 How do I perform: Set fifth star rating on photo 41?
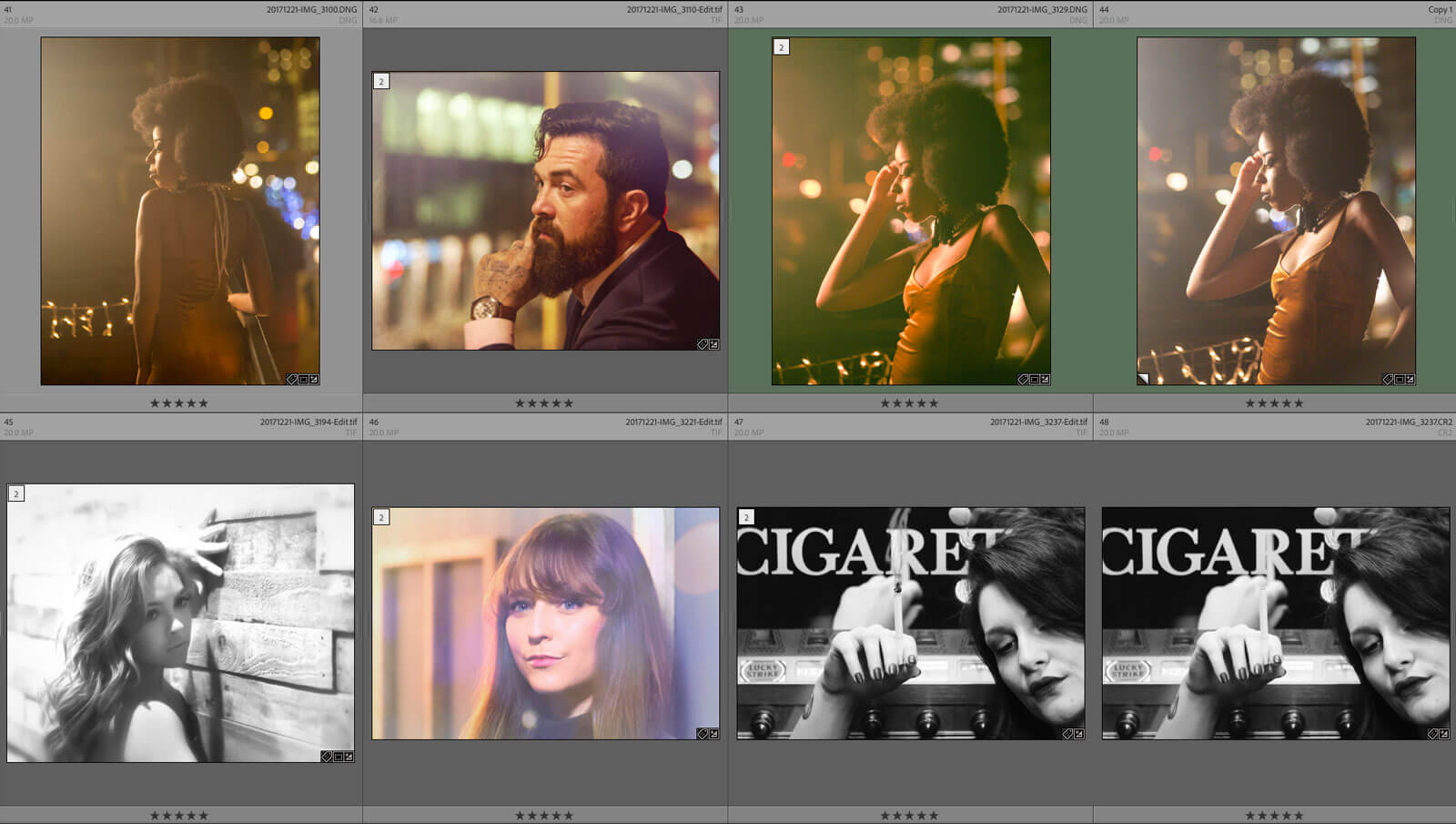(204, 403)
